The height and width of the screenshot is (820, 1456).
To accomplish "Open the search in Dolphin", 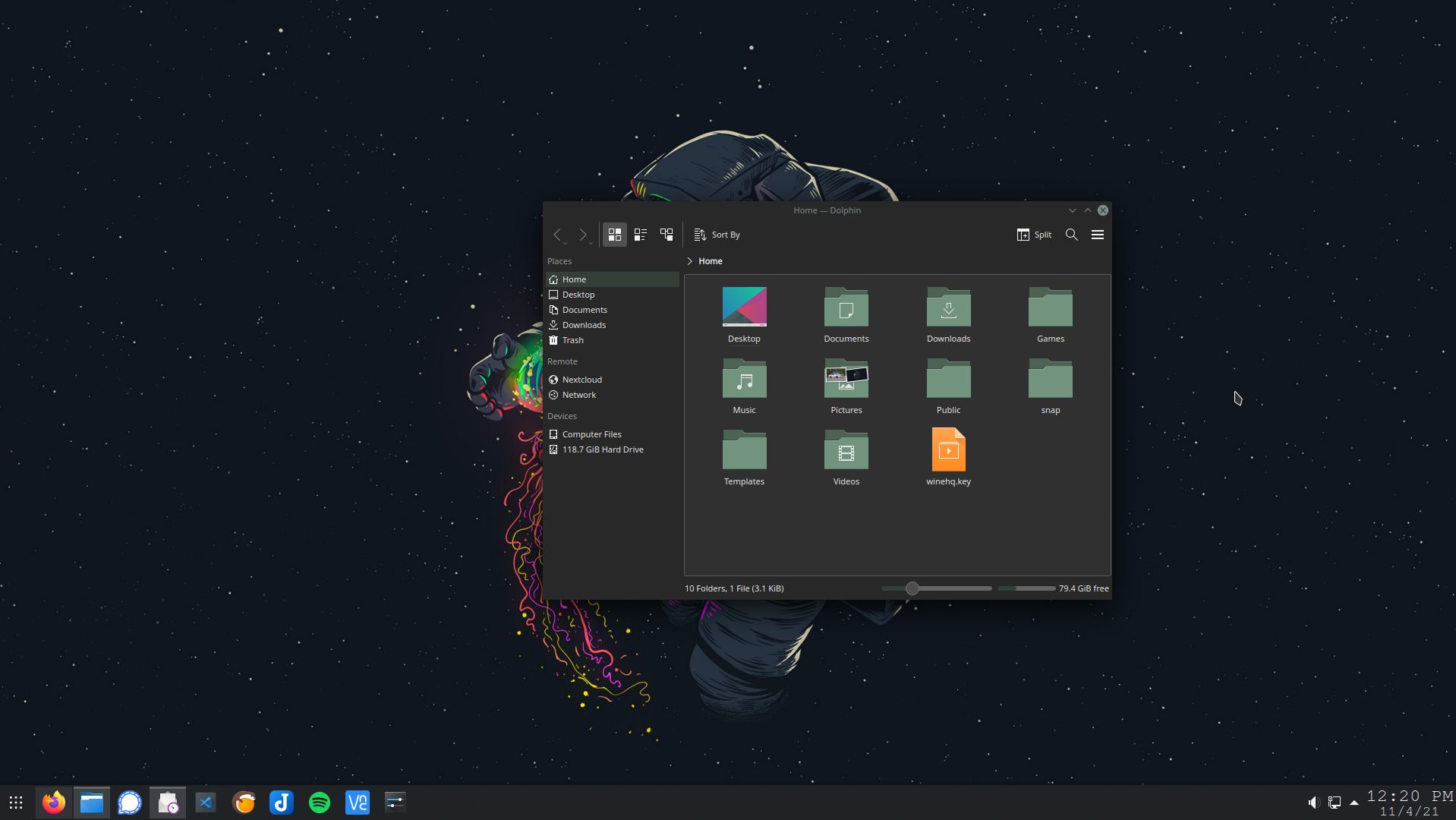I will tap(1071, 235).
